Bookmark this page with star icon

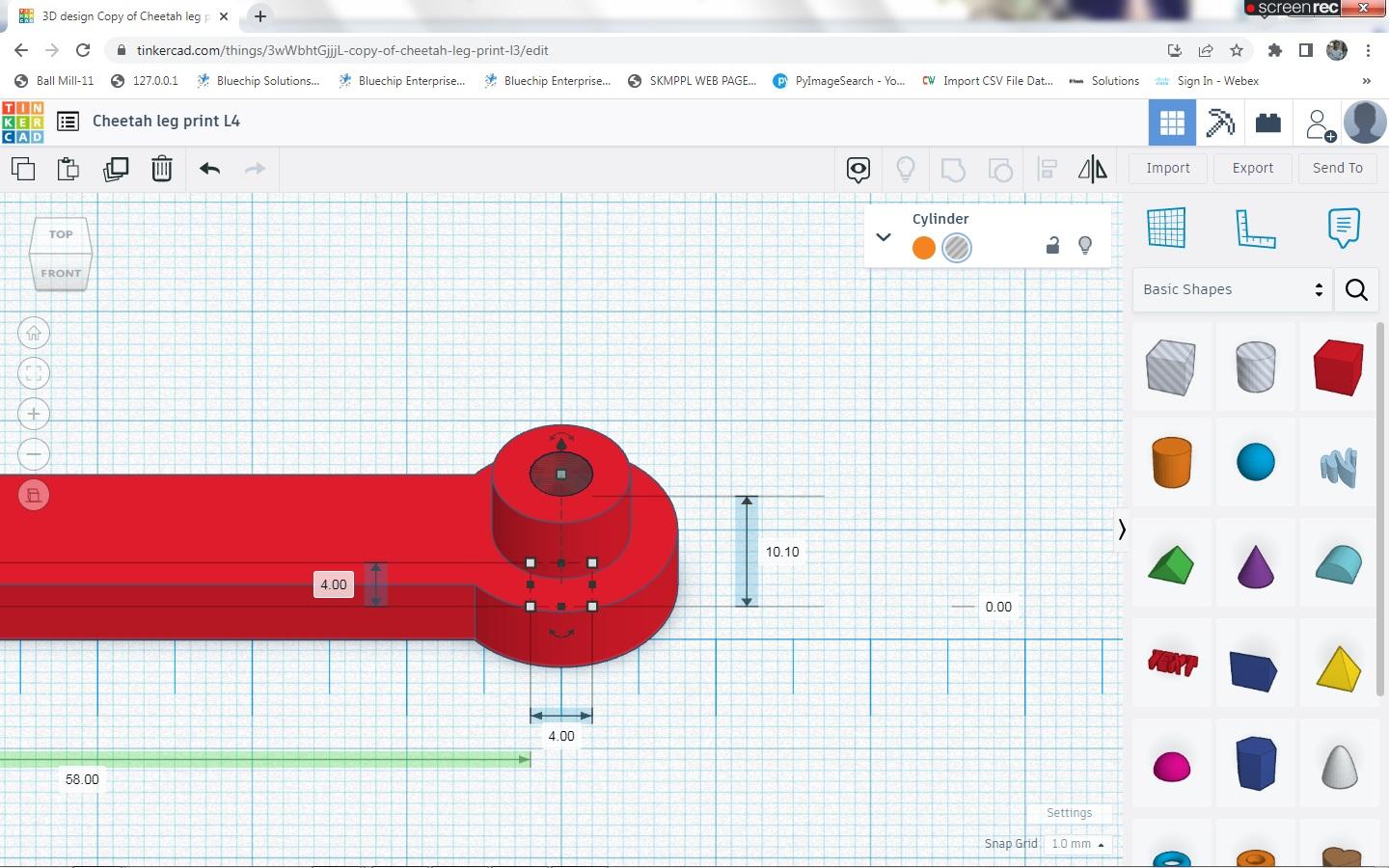1237,50
